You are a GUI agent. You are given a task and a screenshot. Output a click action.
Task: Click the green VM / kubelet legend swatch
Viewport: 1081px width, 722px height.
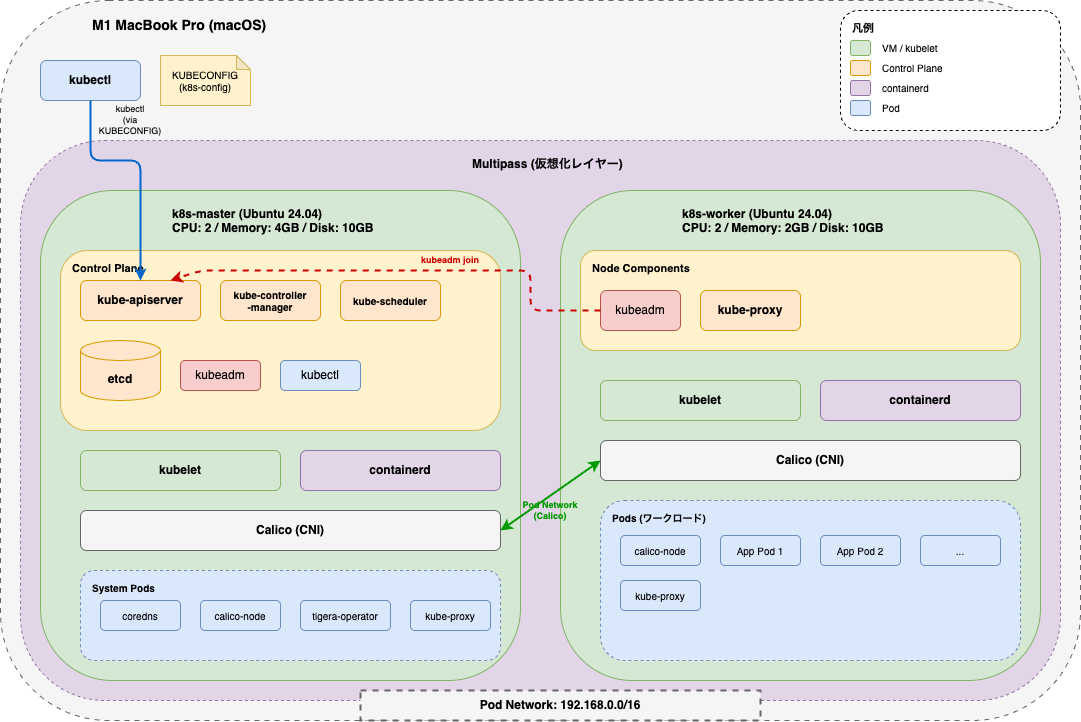pos(860,48)
